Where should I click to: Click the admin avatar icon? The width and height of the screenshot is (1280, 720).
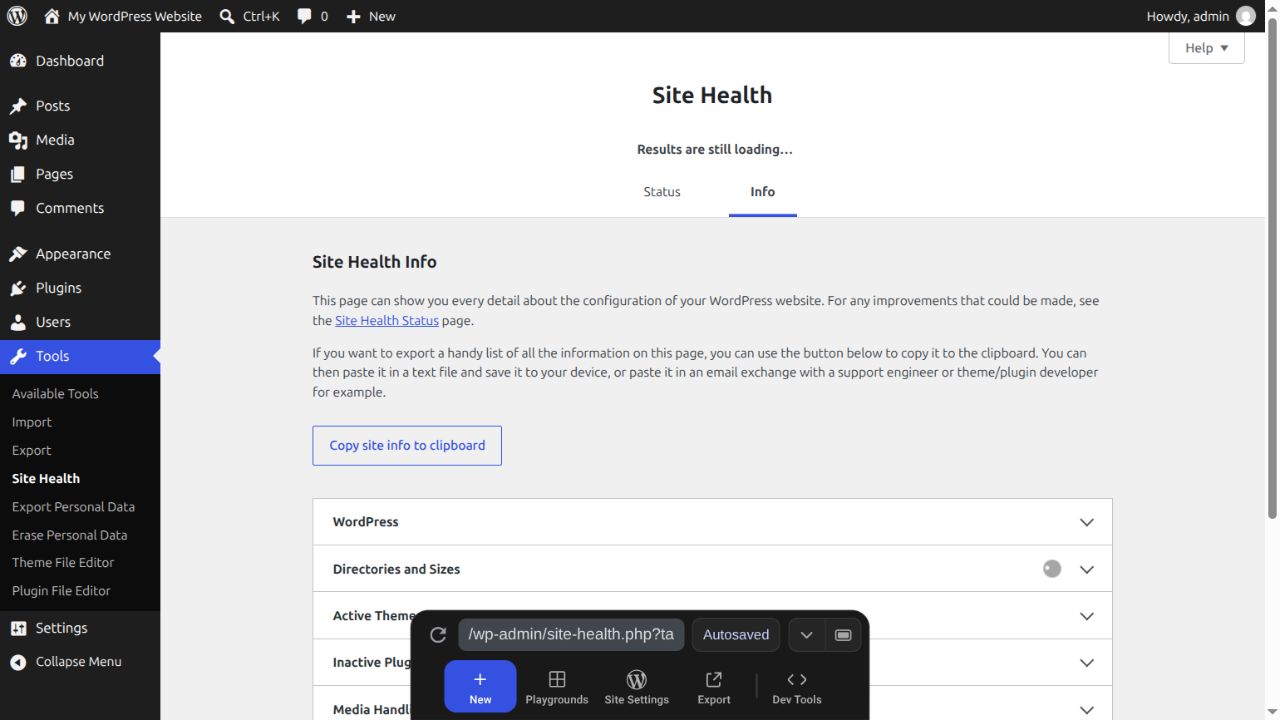click(x=1246, y=16)
